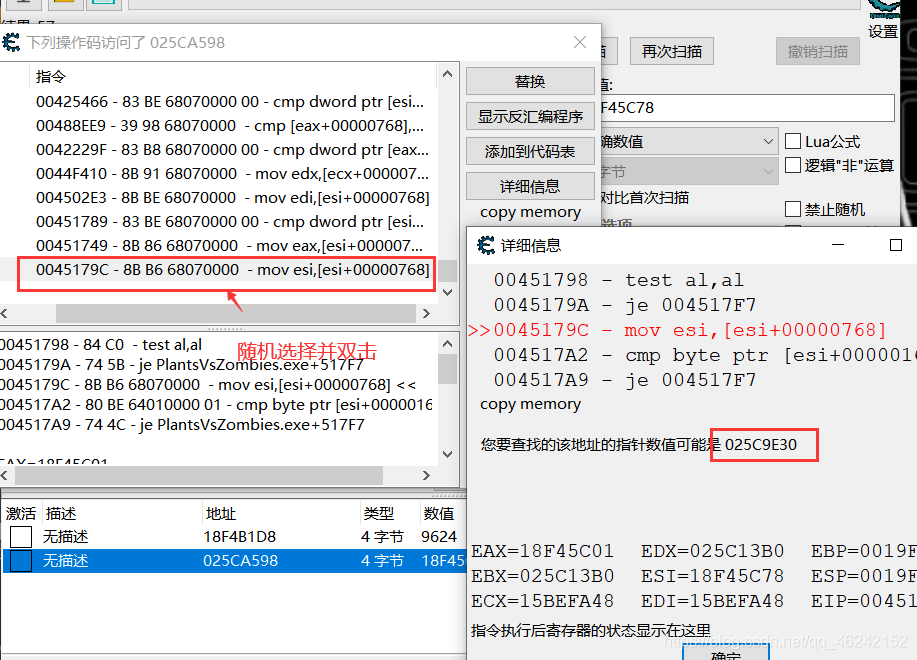Maximize the 详细信息 window
The height and width of the screenshot is (660, 917).
895,245
